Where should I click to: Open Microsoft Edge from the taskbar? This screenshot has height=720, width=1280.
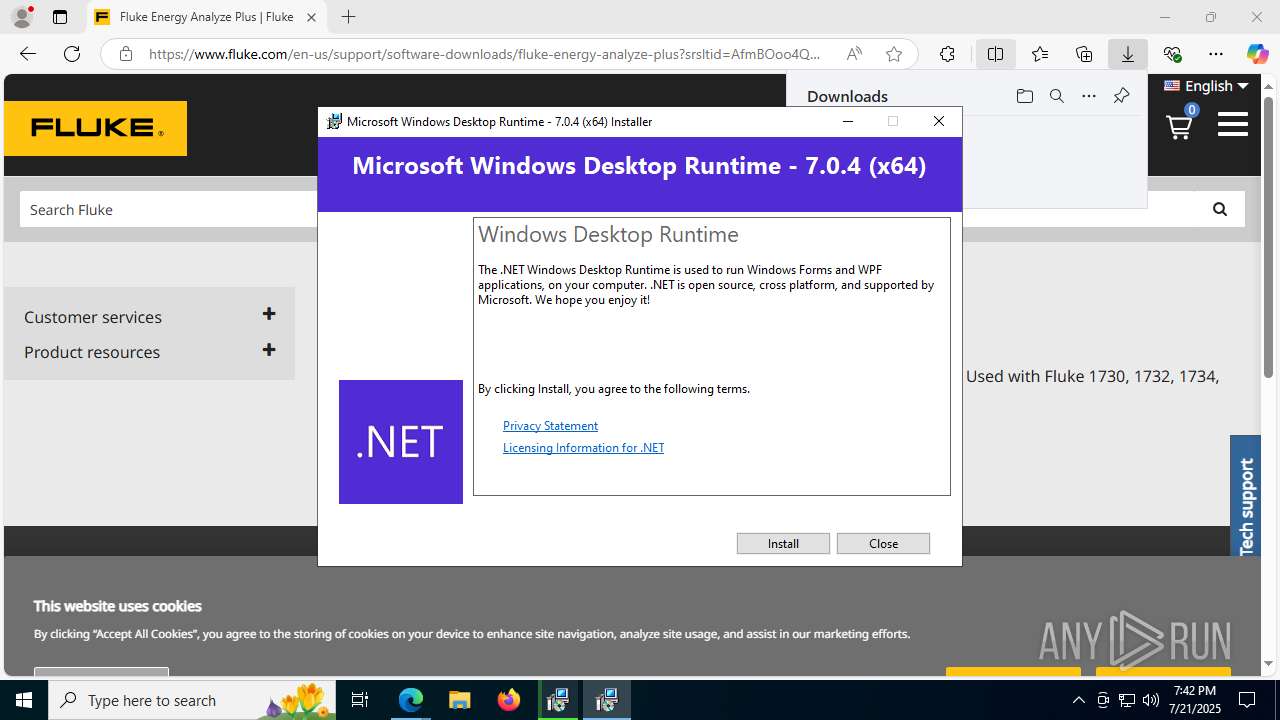pyautogui.click(x=411, y=700)
